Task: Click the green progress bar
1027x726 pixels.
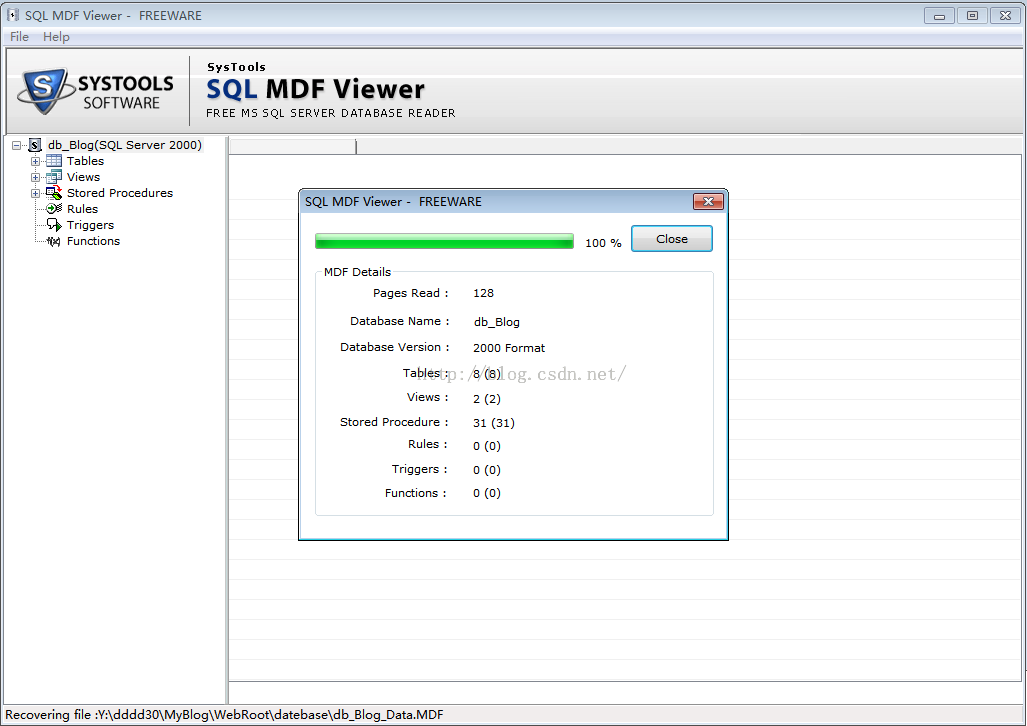Action: click(x=444, y=242)
